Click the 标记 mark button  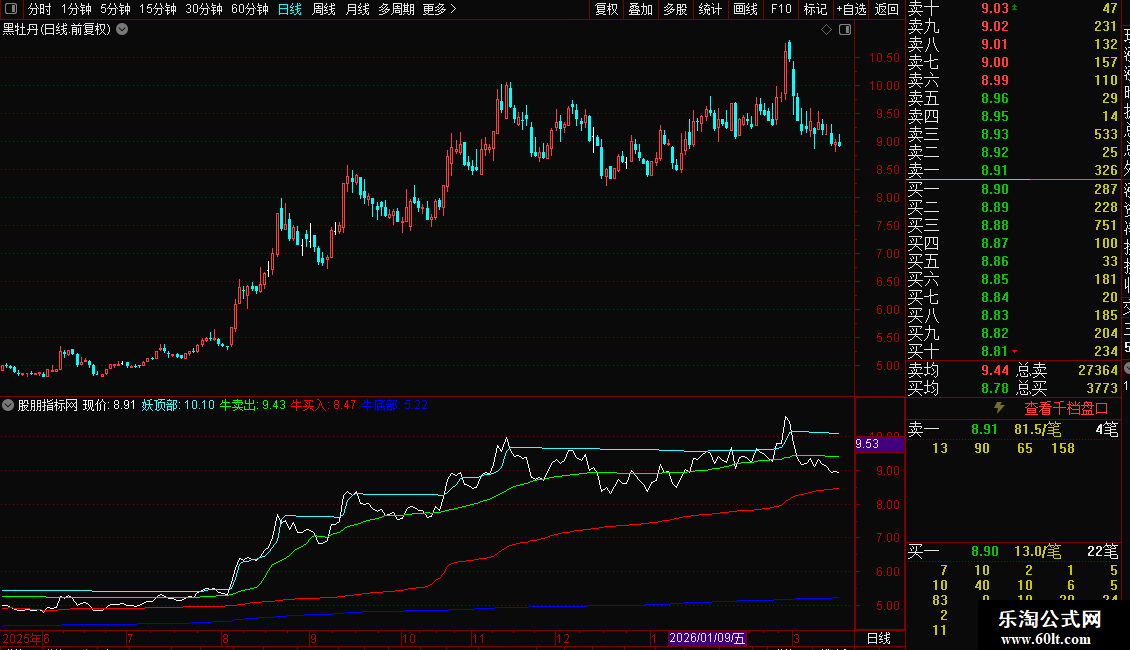[815, 9]
